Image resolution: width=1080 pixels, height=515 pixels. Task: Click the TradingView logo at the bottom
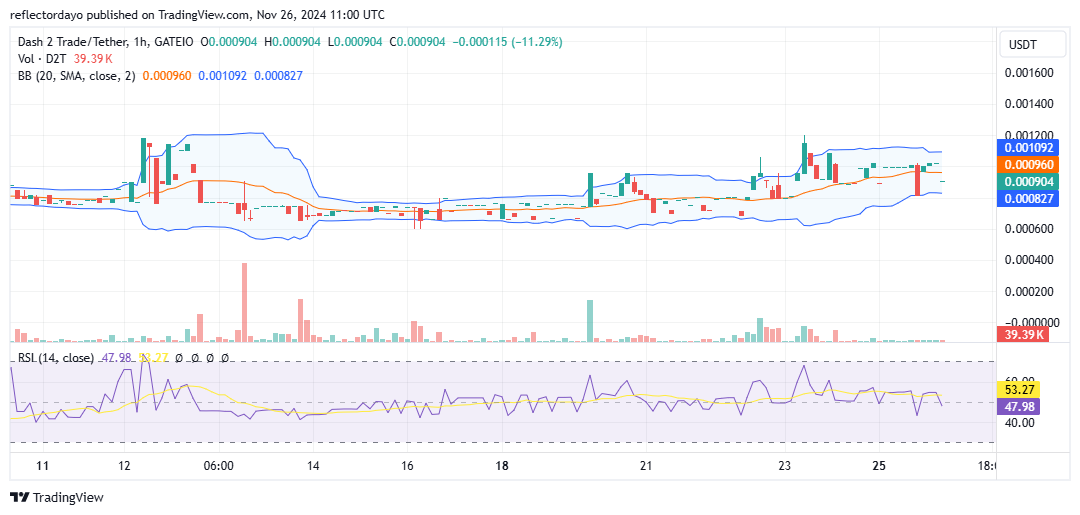coord(56,497)
